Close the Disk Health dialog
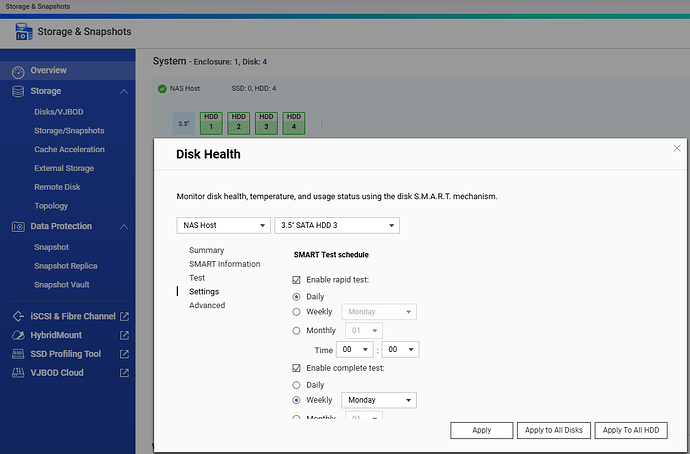The image size is (690, 454). coord(677,148)
